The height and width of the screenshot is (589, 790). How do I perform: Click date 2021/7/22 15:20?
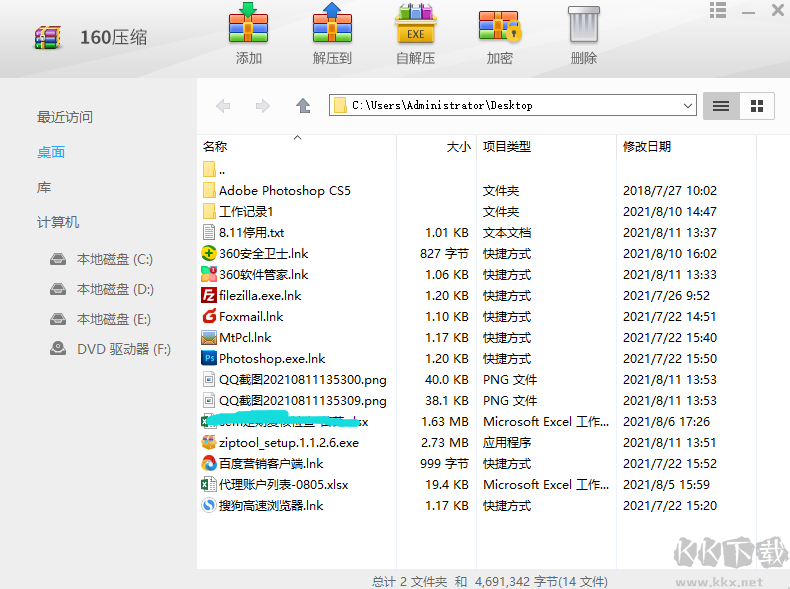tap(670, 506)
